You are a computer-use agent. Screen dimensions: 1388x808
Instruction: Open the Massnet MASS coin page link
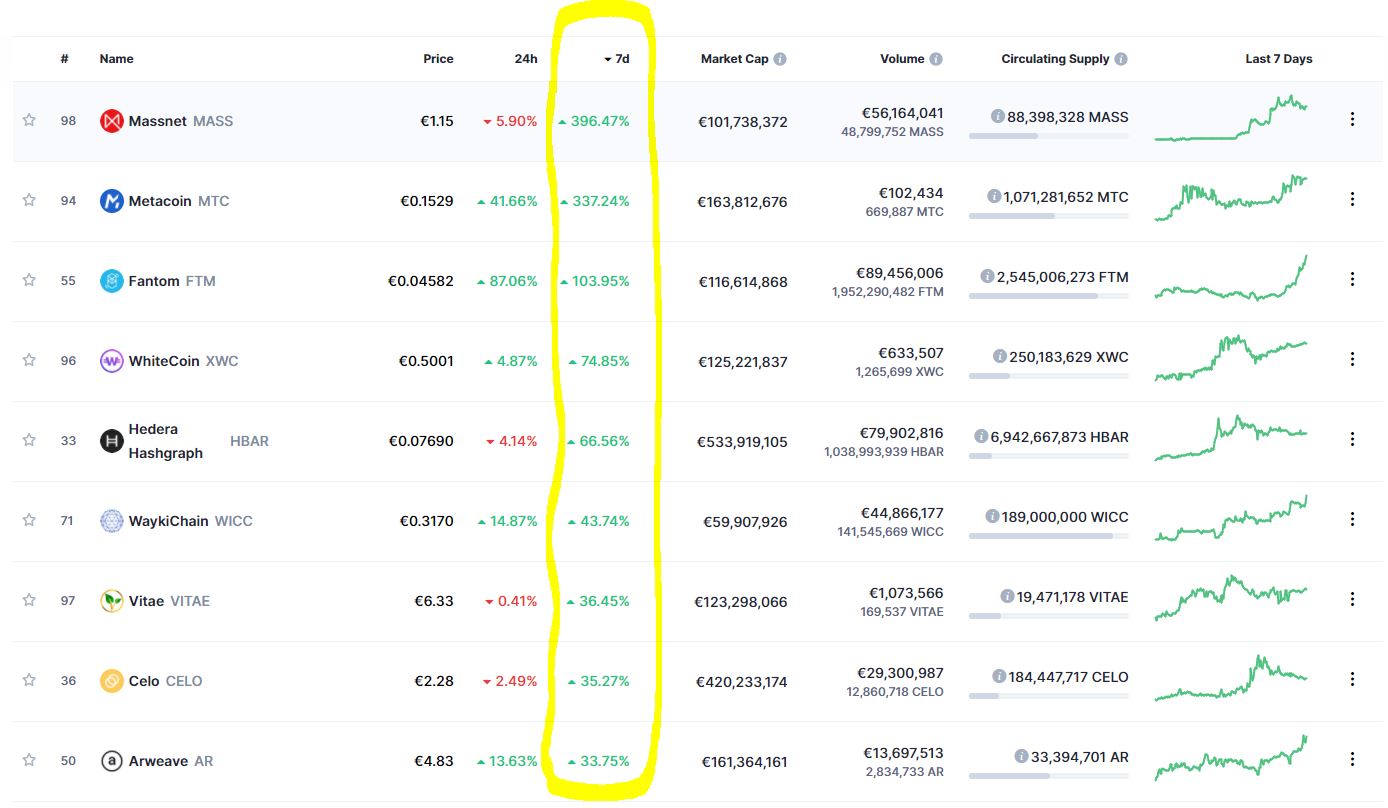coord(180,121)
